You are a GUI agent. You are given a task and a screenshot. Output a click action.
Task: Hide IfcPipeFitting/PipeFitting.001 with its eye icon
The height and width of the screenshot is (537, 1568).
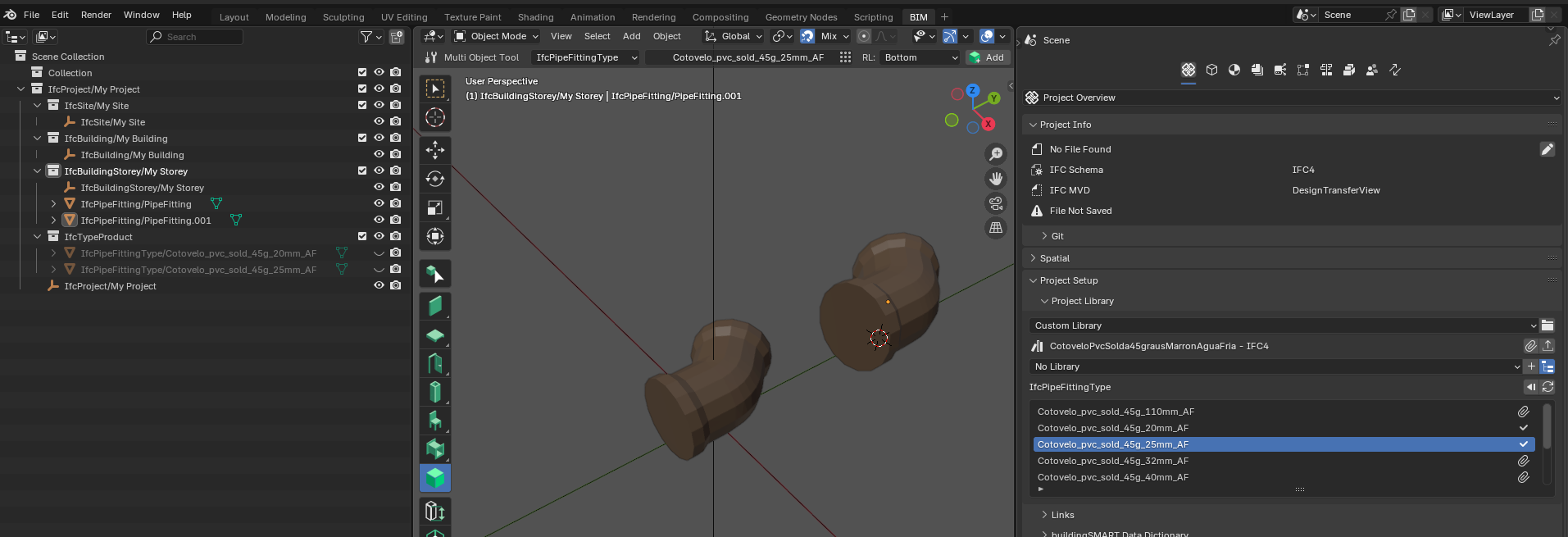point(379,220)
